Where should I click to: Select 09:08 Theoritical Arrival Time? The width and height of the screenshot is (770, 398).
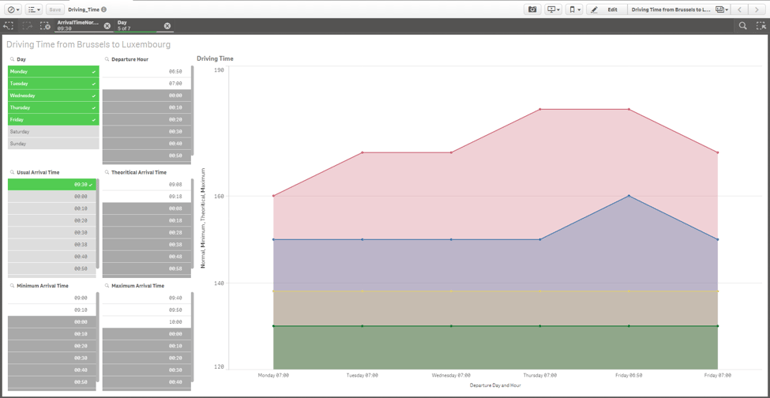tap(146, 185)
